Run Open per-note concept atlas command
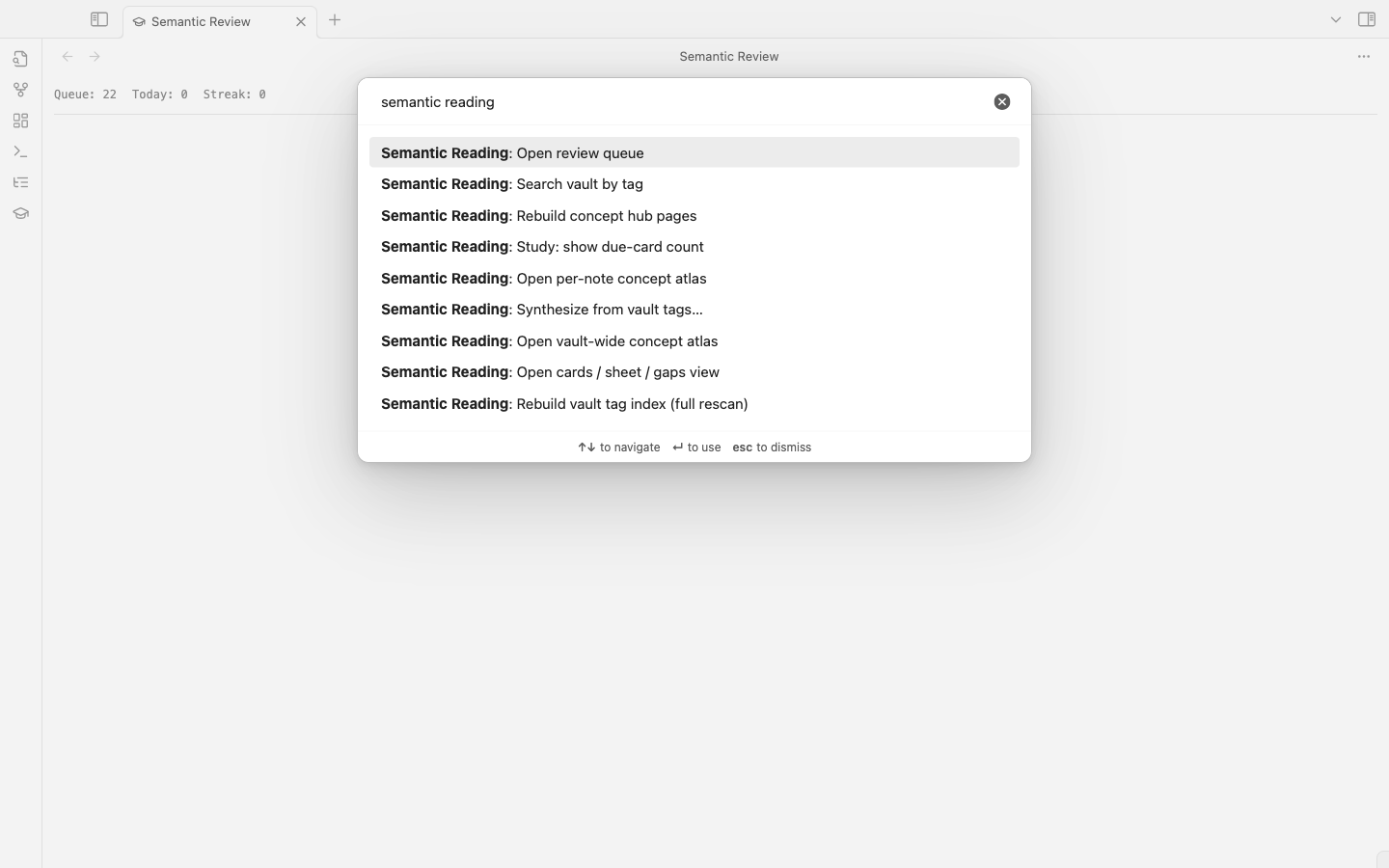Viewport: 1389px width, 868px height. point(694,279)
